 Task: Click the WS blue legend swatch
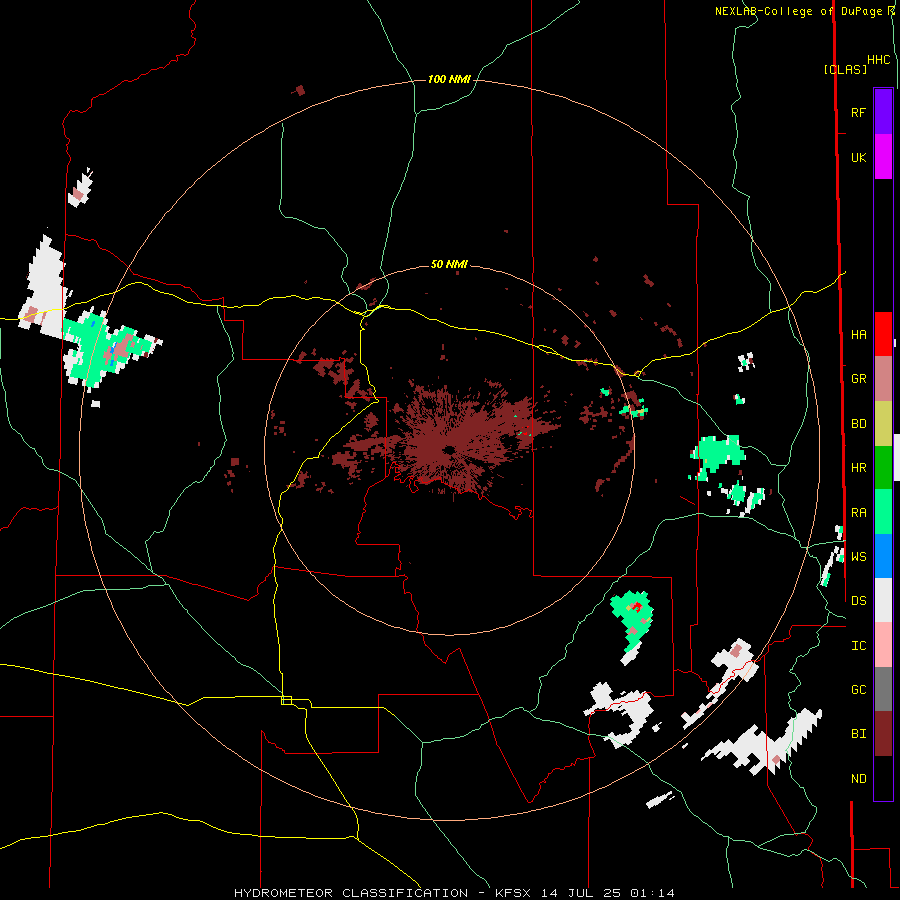click(883, 556)
